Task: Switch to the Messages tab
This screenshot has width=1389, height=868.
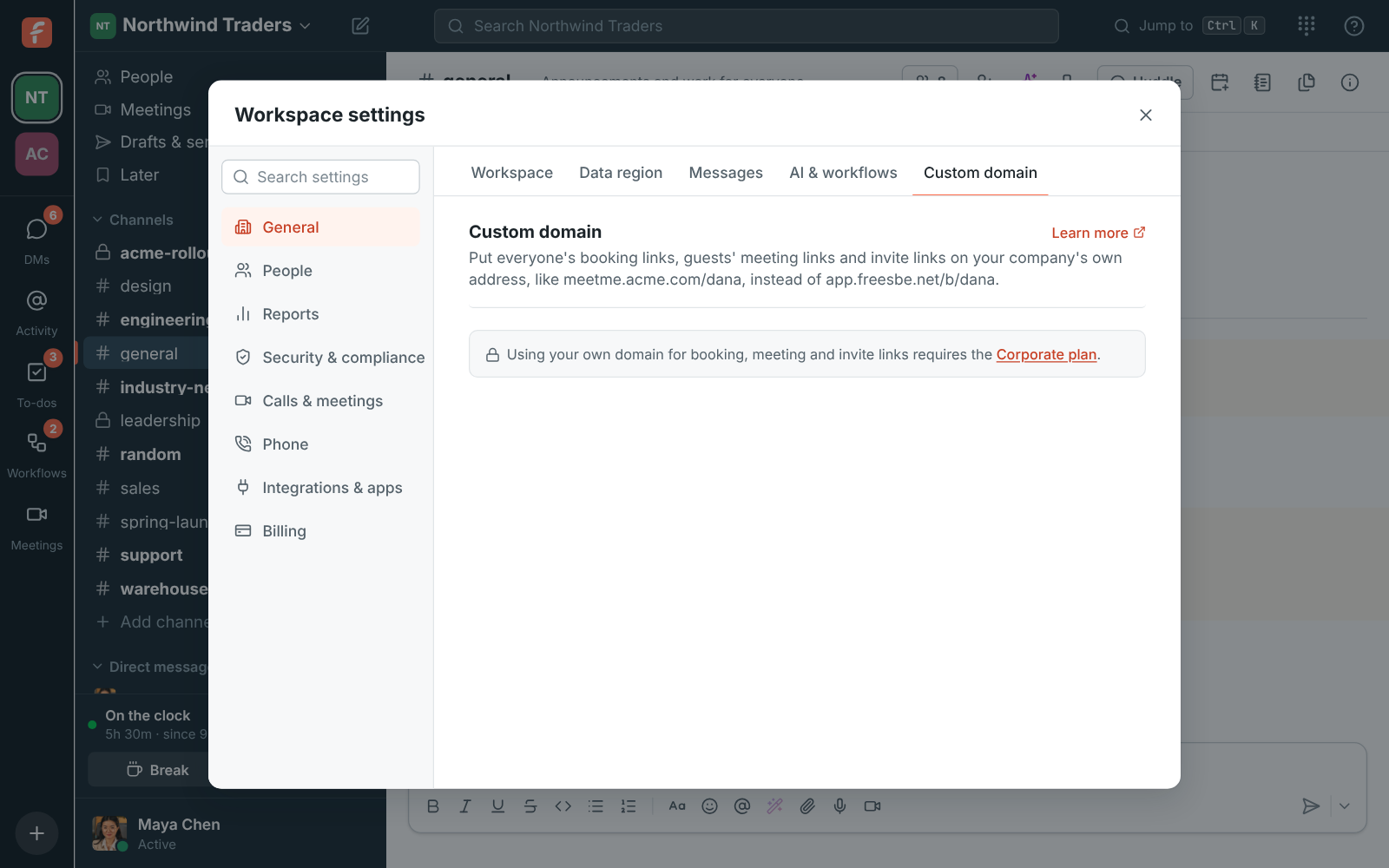Action: click(726, 173)
